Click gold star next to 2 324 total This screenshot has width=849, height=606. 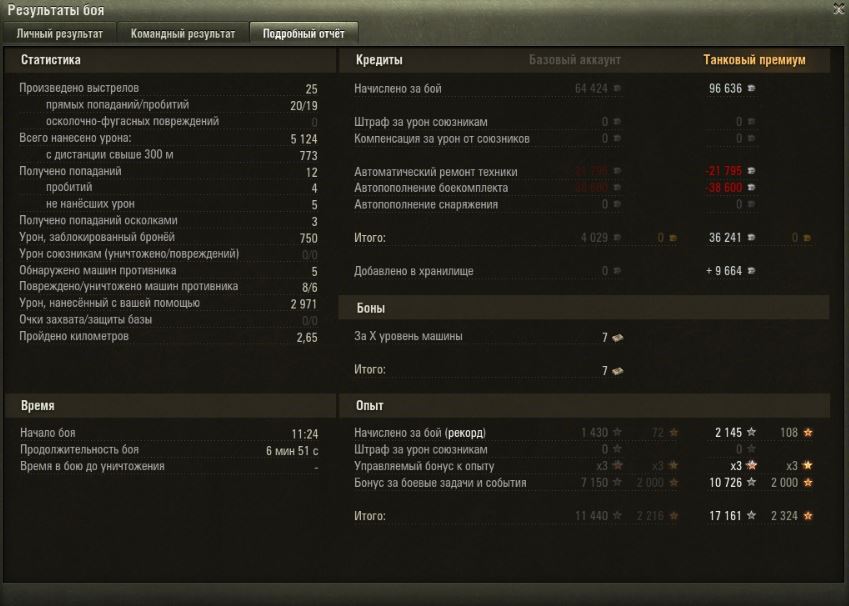808,516
